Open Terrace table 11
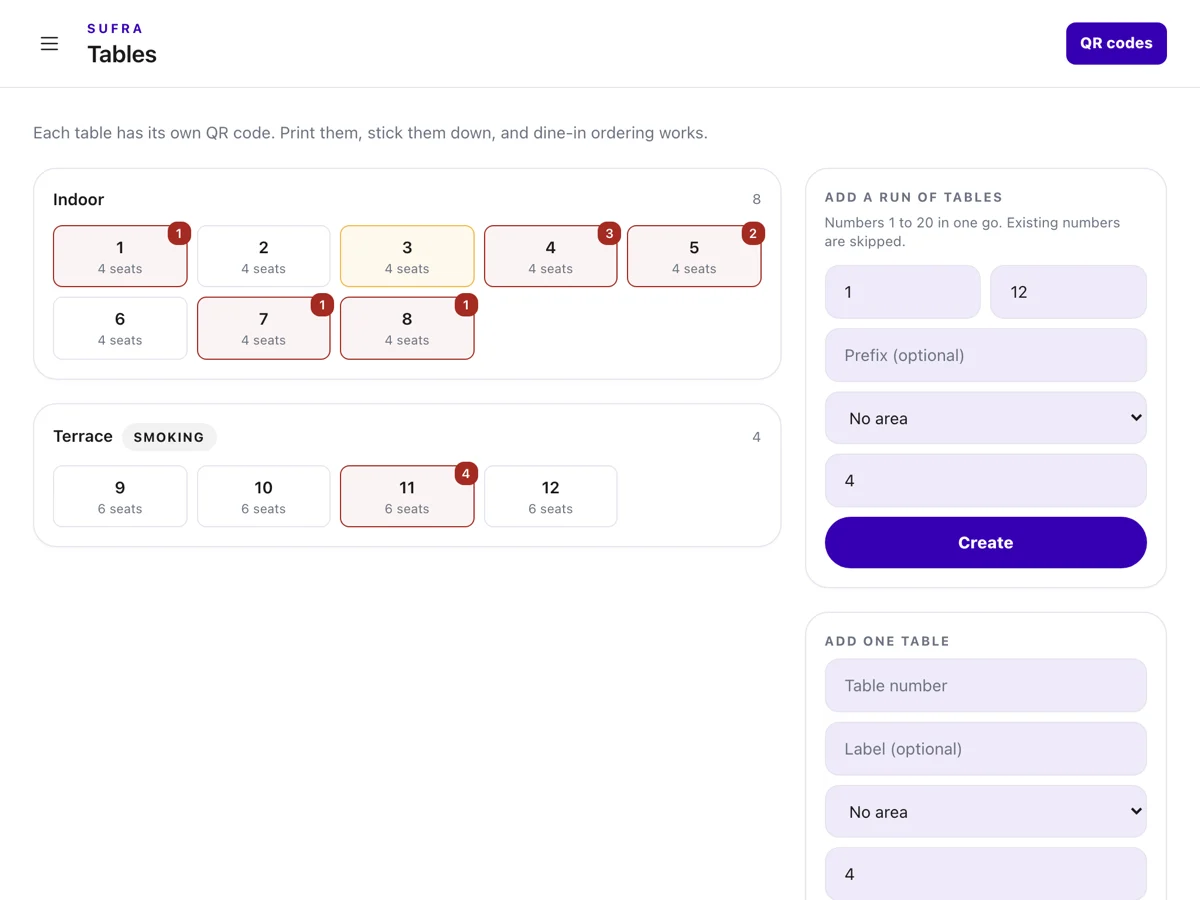 [x=407, y=496]
